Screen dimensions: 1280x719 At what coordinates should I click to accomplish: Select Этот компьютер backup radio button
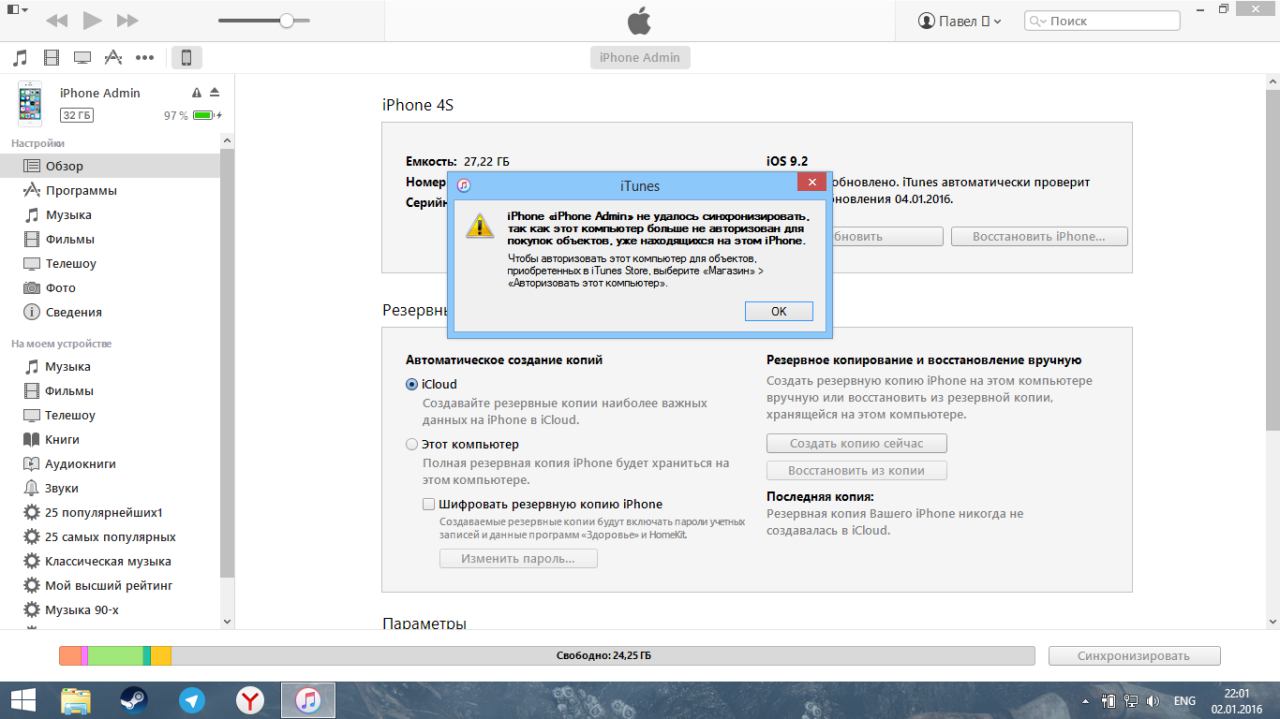(x=412, y=444)
